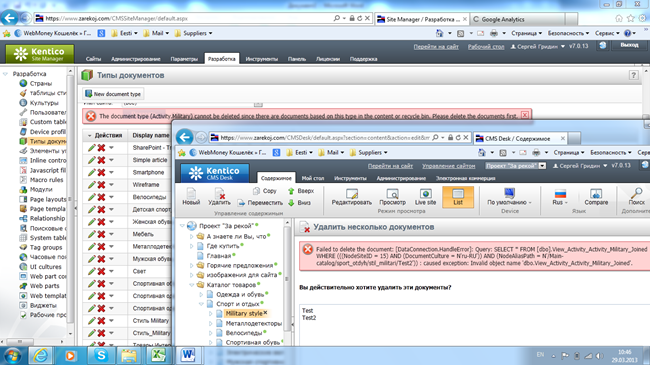
Task: Select Металлодетекторы in content tree
Action: 253,324
